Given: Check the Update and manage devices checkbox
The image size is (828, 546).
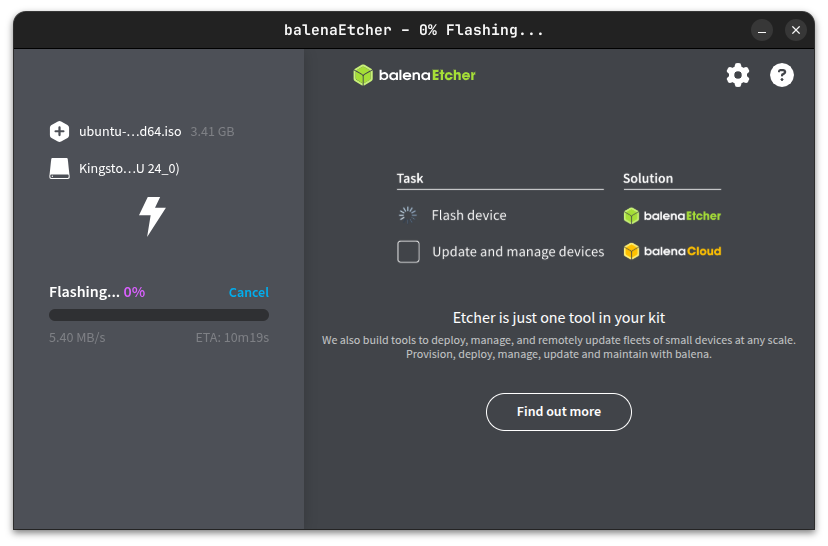Looking at the screenshot, I should [408, 252].
